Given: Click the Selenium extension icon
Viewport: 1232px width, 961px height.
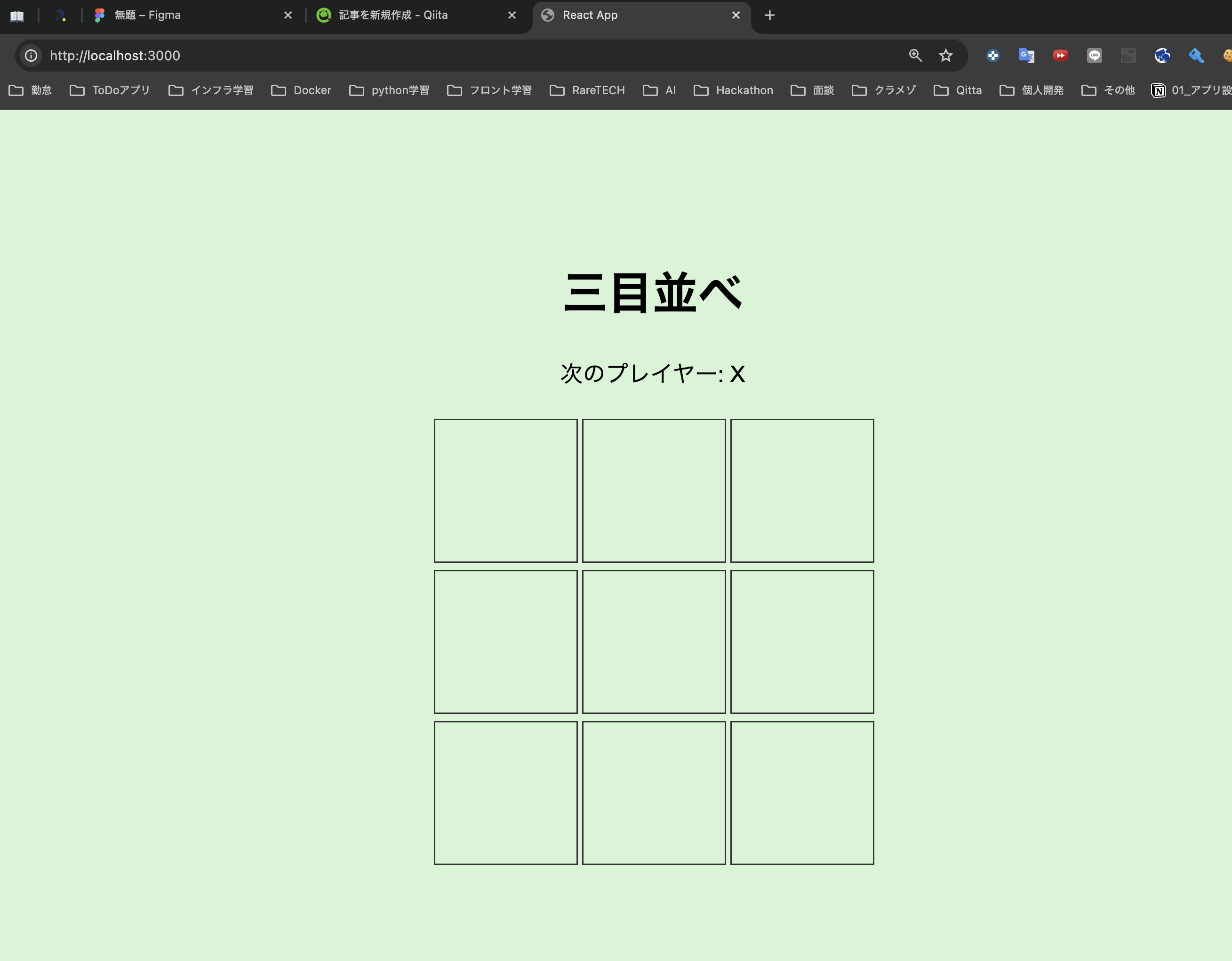Looking at the screenshot, I should 1128,56.
